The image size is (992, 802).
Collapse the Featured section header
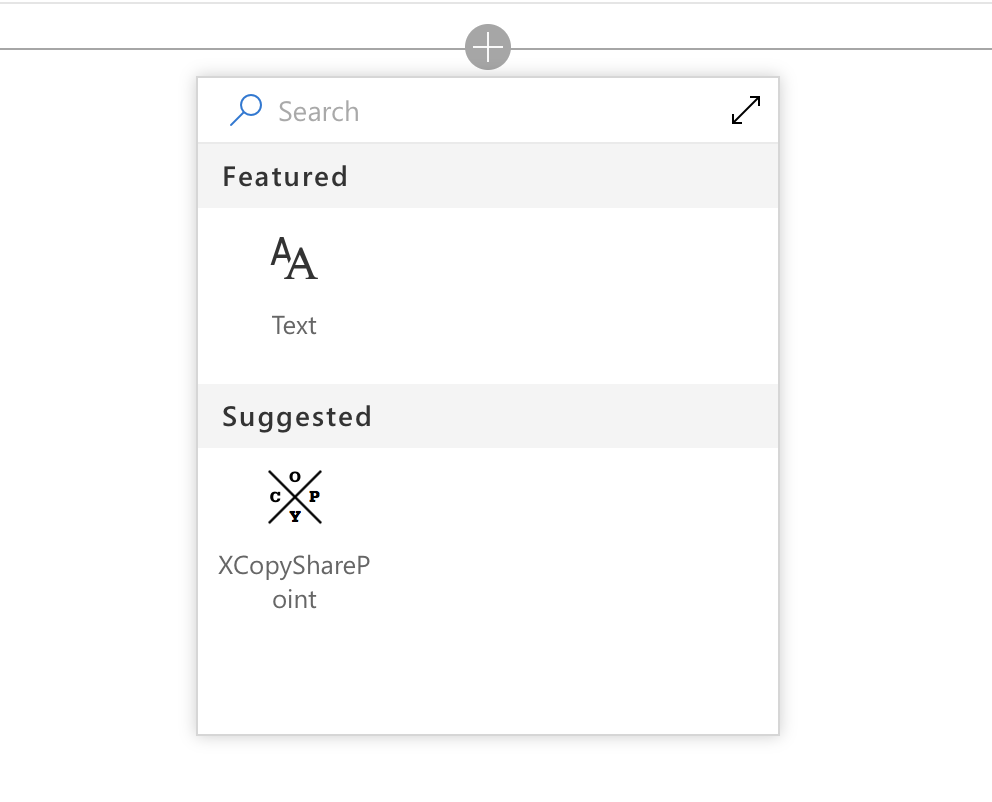(x=285, y=176)
